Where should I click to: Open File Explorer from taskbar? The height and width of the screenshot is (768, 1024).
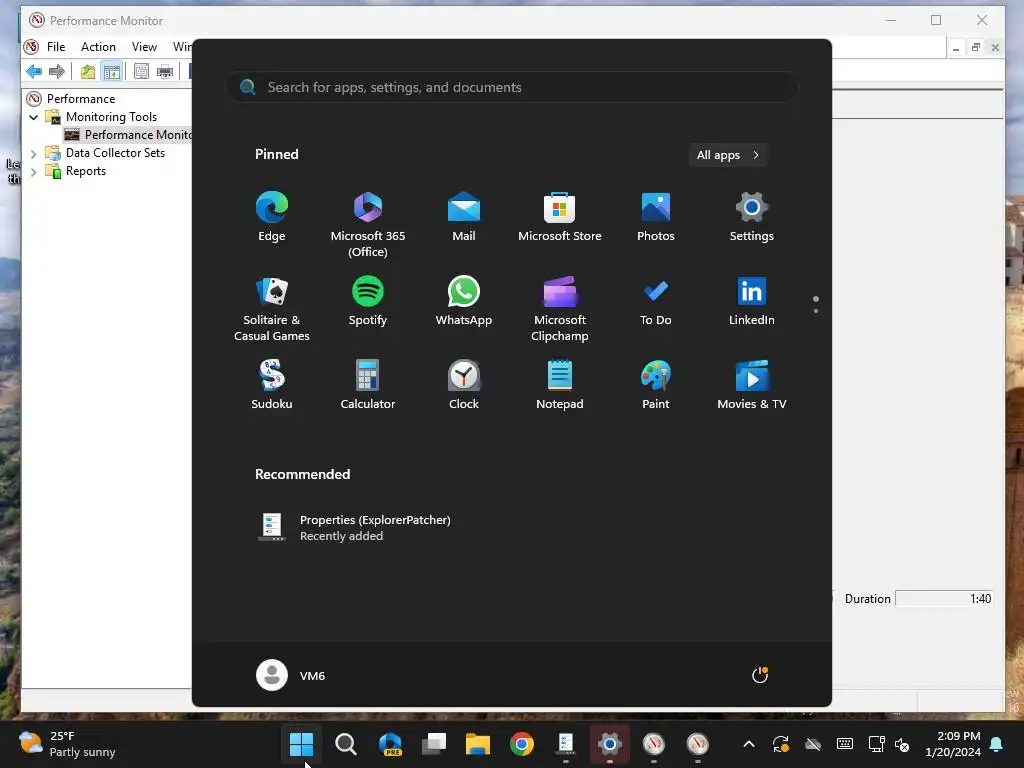477,744
